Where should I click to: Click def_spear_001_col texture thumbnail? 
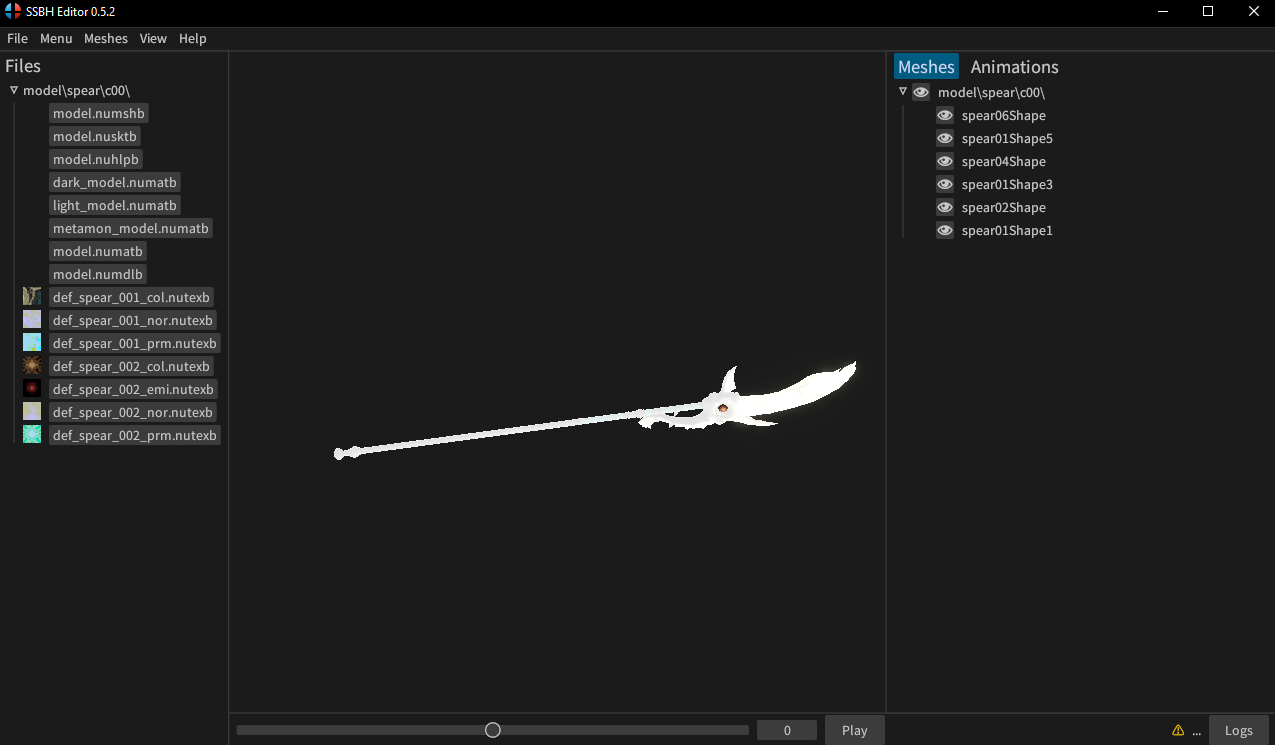32,297
